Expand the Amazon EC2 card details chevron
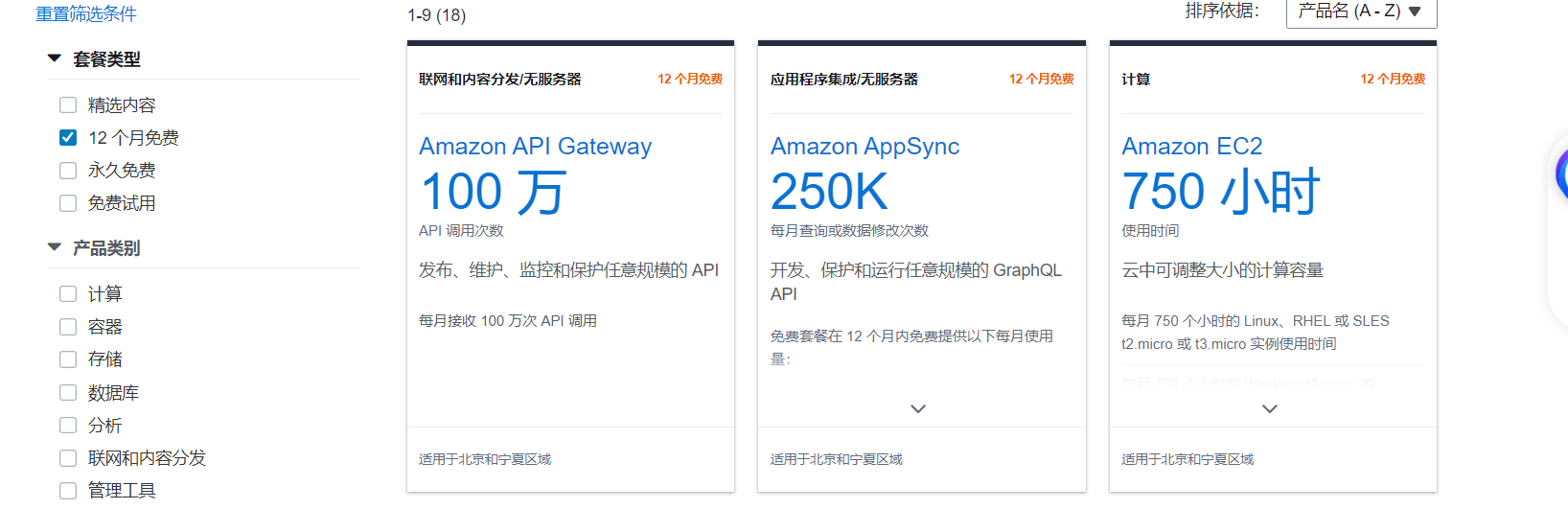 click(x=1270, y=409)
